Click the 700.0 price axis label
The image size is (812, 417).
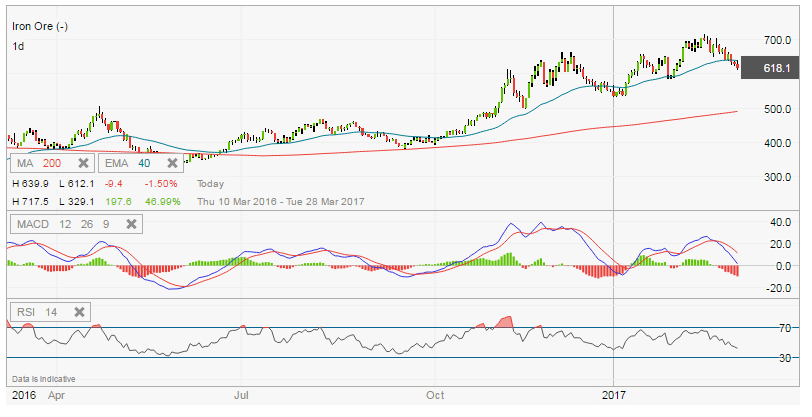[x=777, y=40]
